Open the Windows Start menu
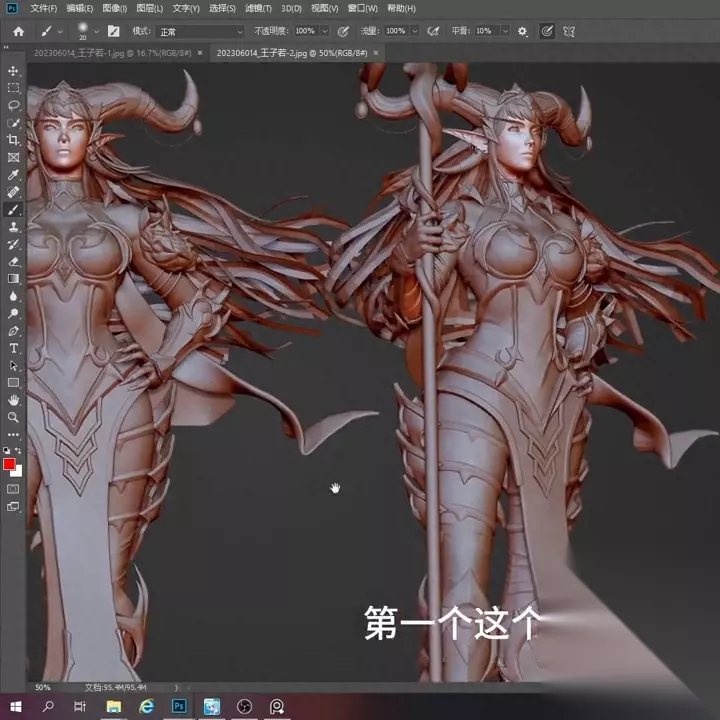Screen dimensions: 720x720 [x=16, y=706]
